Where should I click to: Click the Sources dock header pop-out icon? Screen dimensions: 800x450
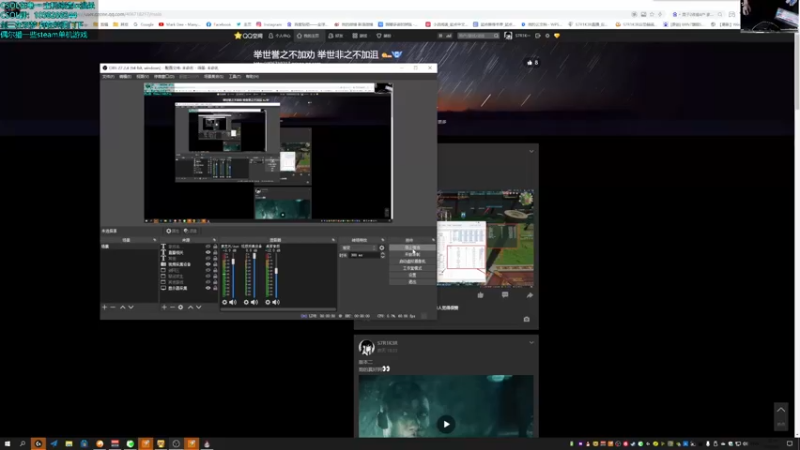click(x=214, y=240)
